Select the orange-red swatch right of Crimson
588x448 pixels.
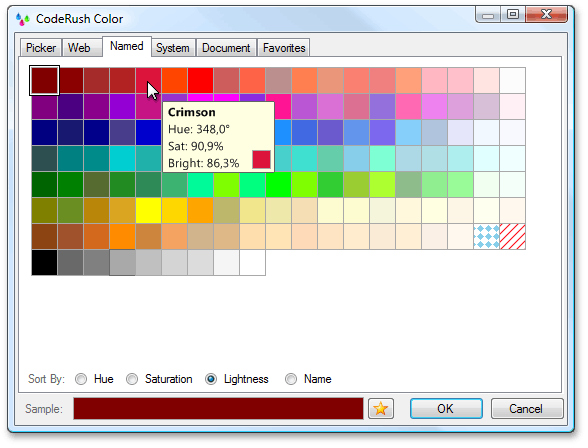point(174,80)
